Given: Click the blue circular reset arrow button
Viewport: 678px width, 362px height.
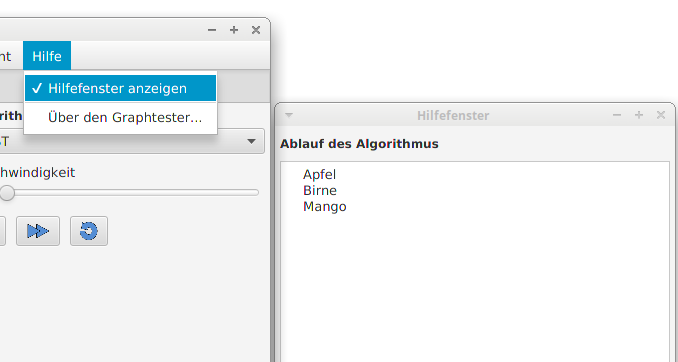Looking at the screenshot, I should (x=89, y=231).
